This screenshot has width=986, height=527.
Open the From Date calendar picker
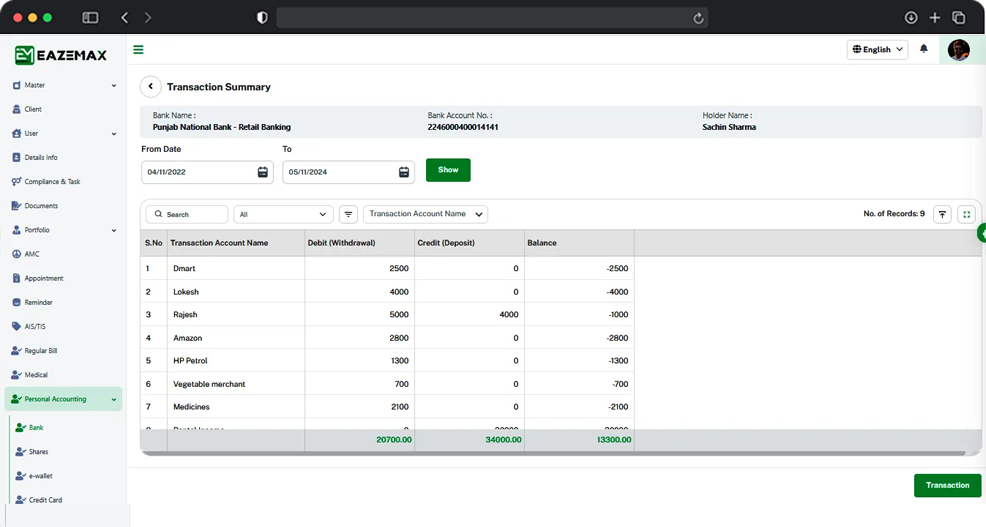coord(263,172)
